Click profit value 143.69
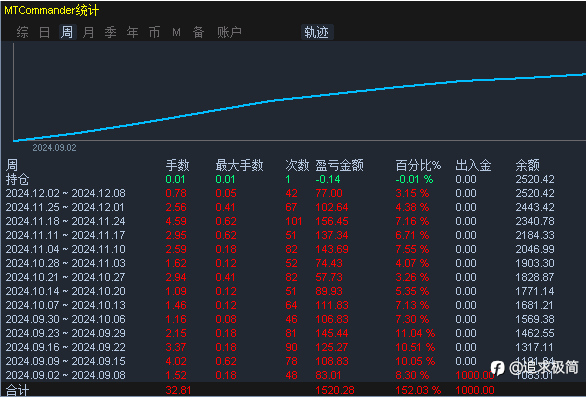Screen dimensions: 586x397 332,249
